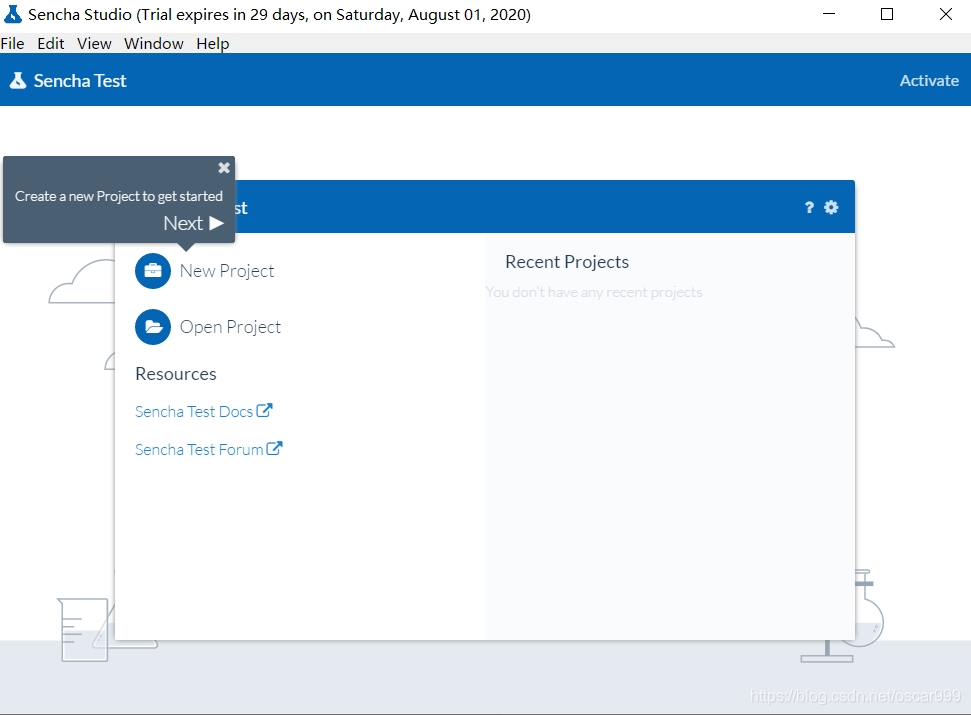
Task: Open the File menu
Action: (12, 43)
